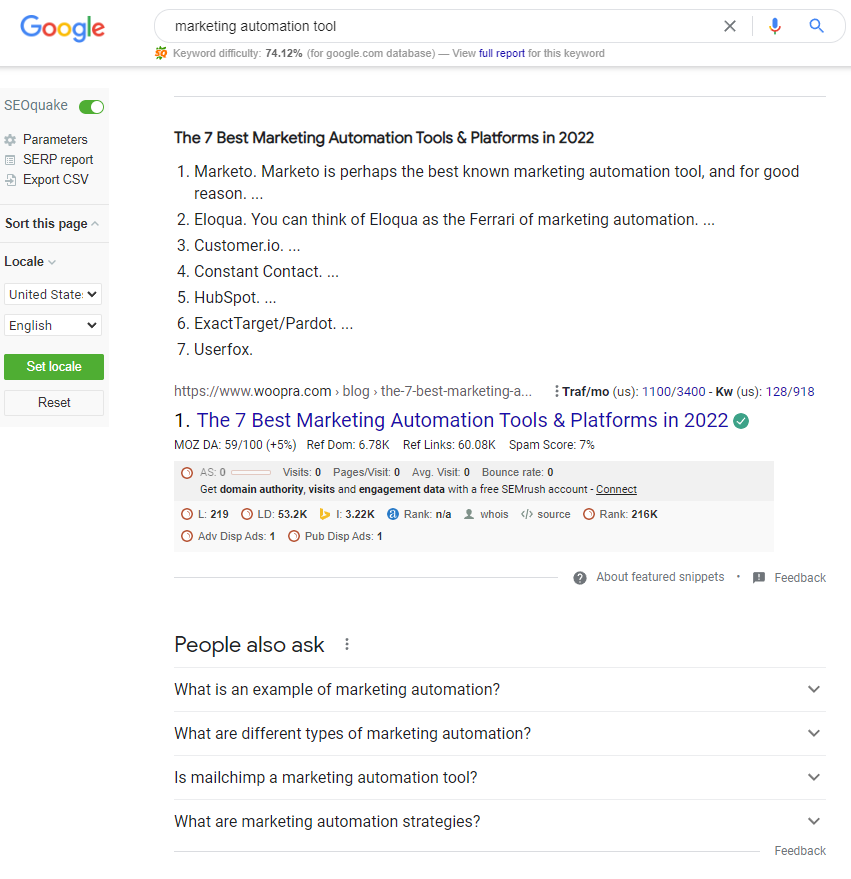Toggle SEOquake off
Image resolution: width=851 pixels, height=879 pixels.
(x=91, y=106)
